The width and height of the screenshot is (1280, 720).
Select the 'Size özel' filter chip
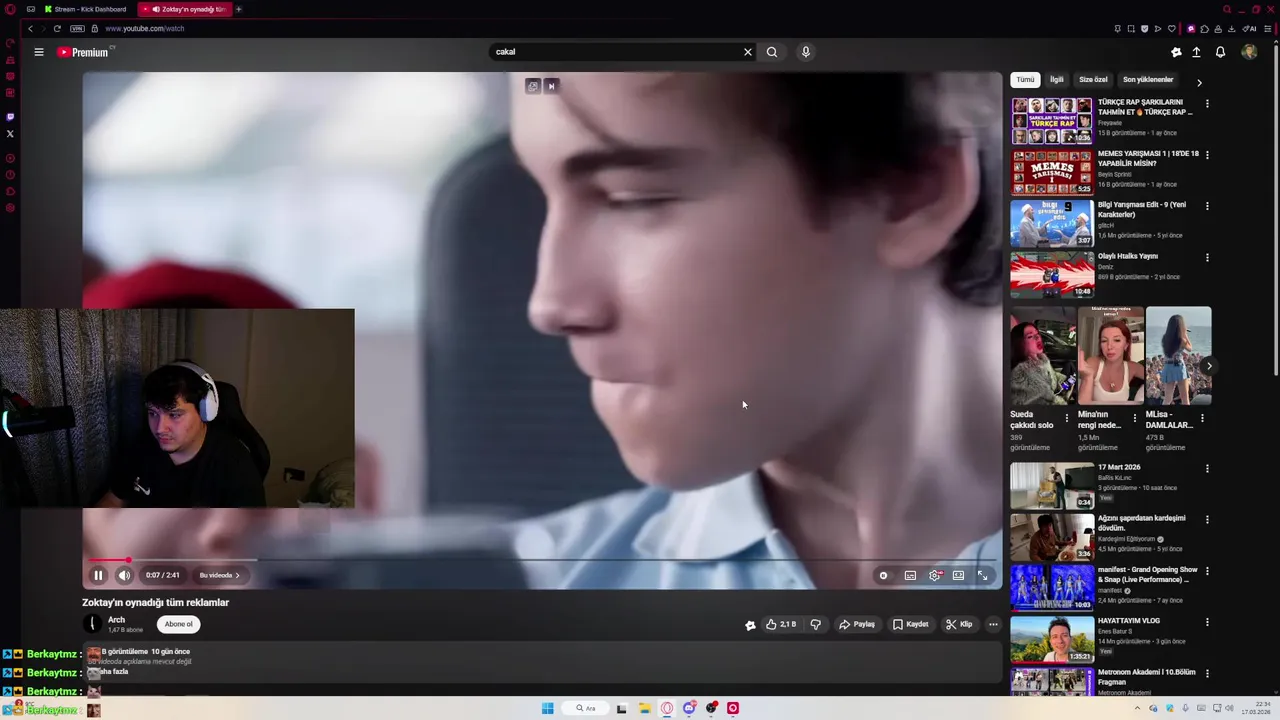coord(1093,80)
